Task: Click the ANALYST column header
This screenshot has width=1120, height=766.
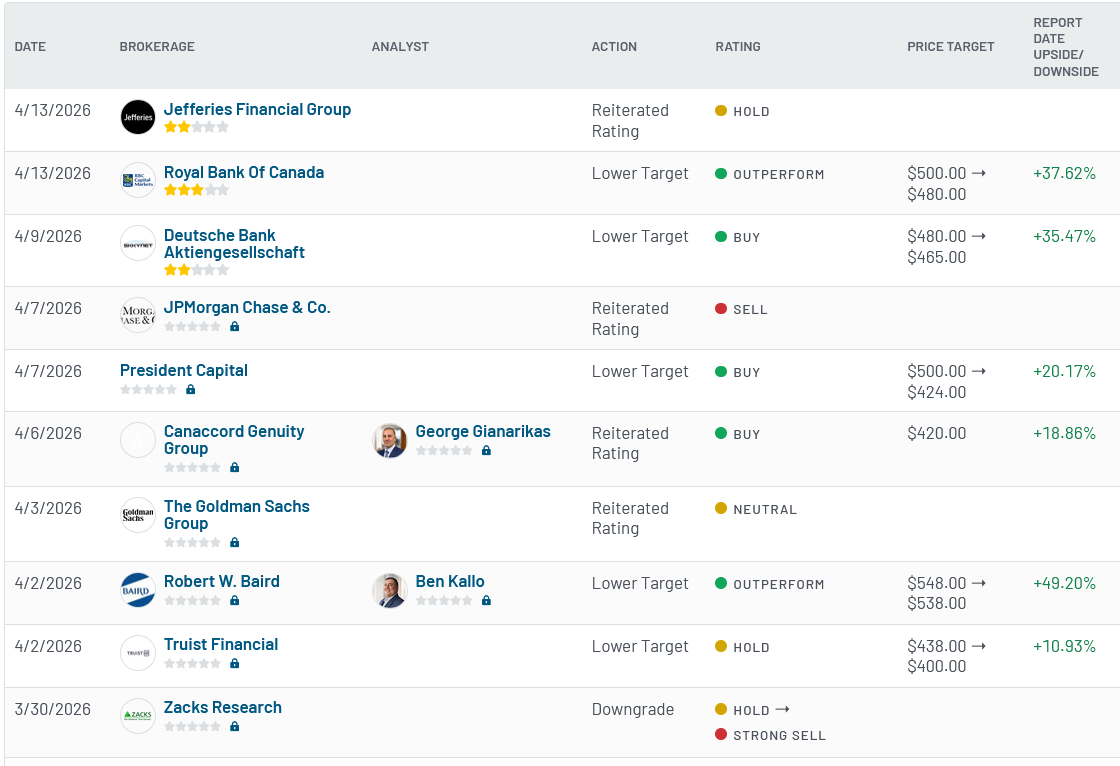Action: pyautogui.click(x=400, y=46)
